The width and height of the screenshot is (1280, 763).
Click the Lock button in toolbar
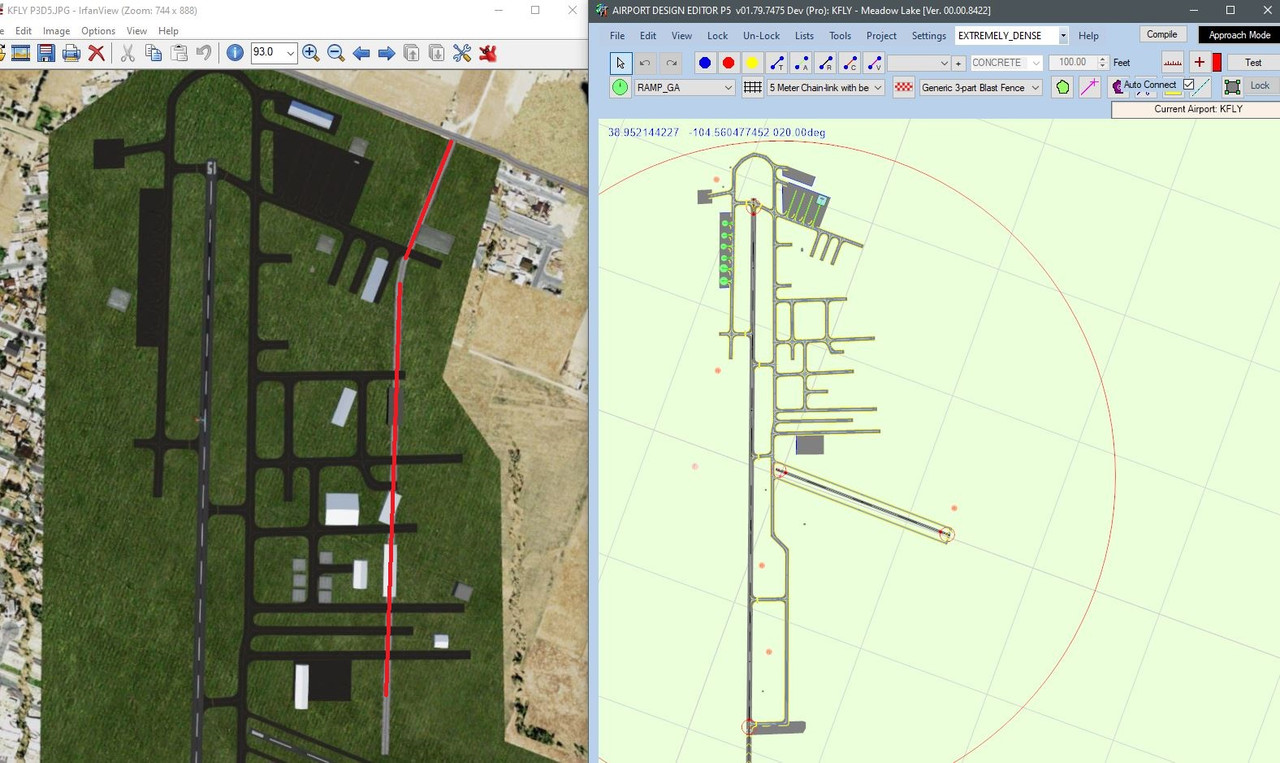(x=1260, y=86)
